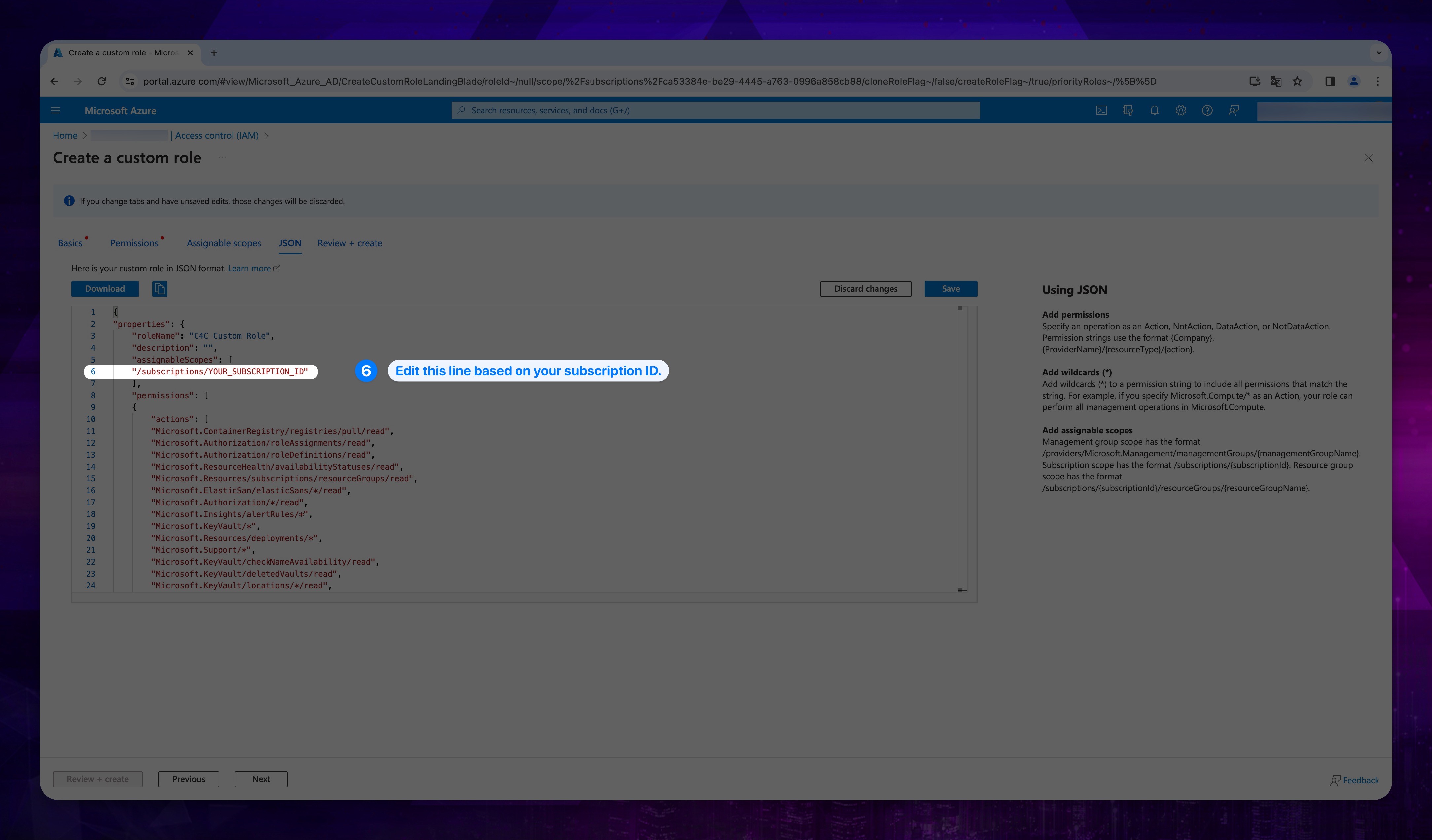Screen dimensions: 1432x840
Task: Click the browser address bar URL
Action: pyautogui.click(x=650, y=81)
